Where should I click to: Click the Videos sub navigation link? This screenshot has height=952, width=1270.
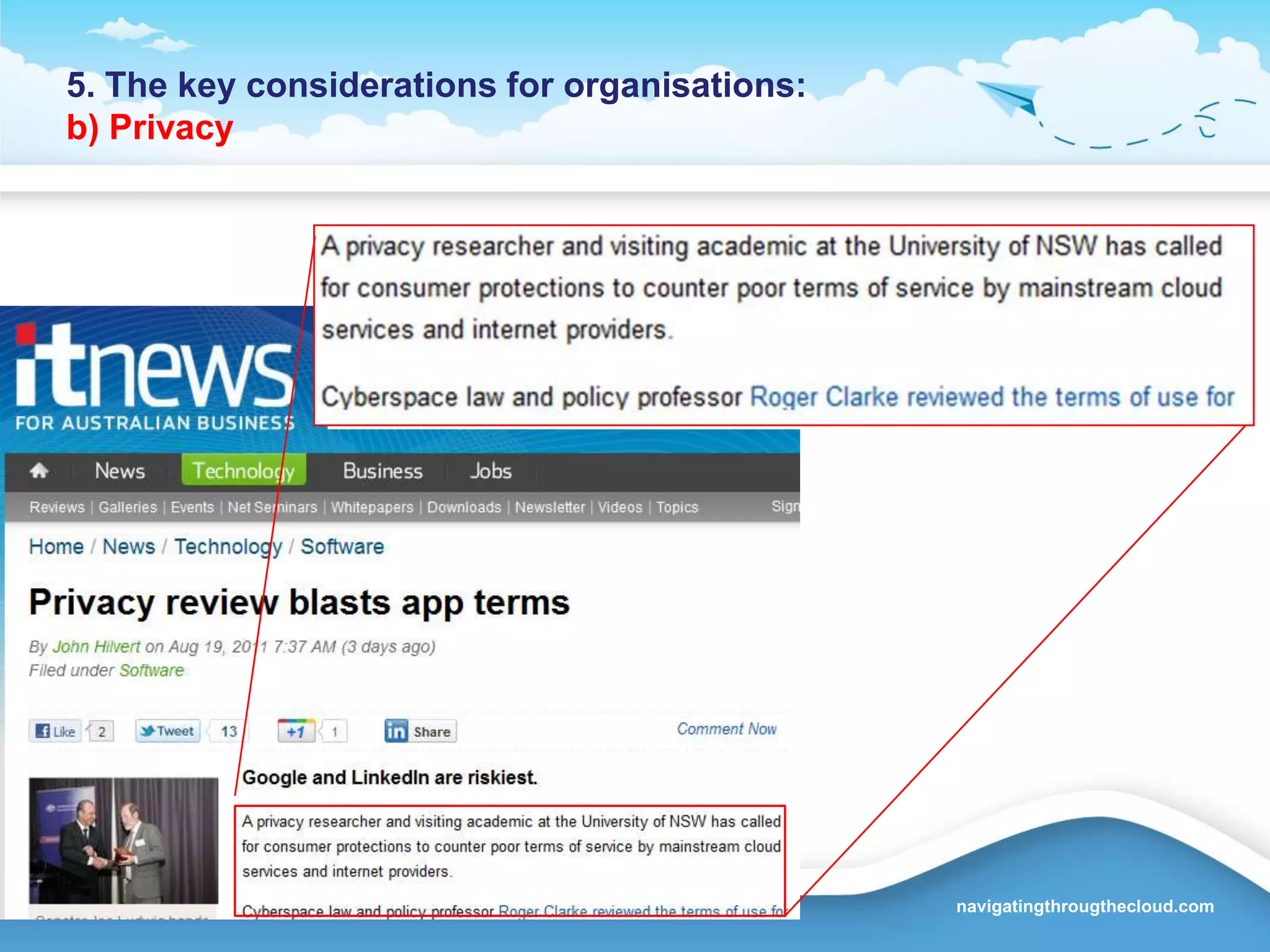tap(620, 508)
